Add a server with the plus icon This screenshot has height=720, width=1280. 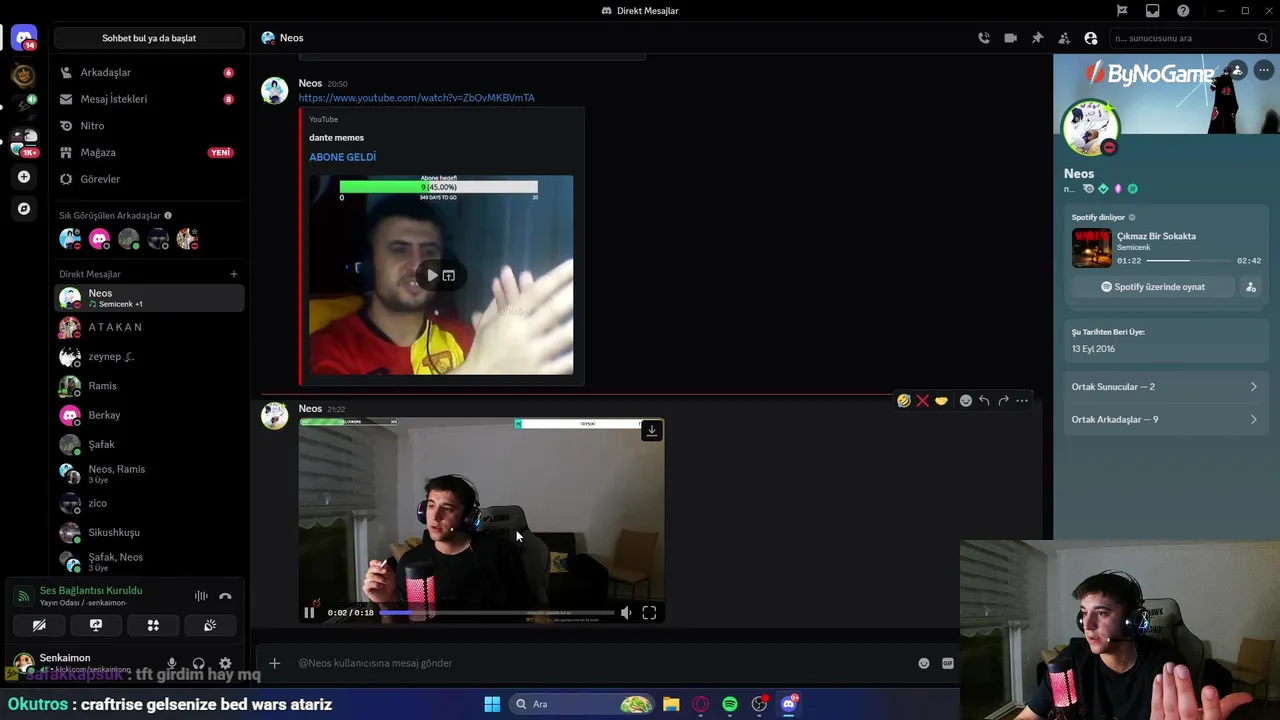coord(24,177)
